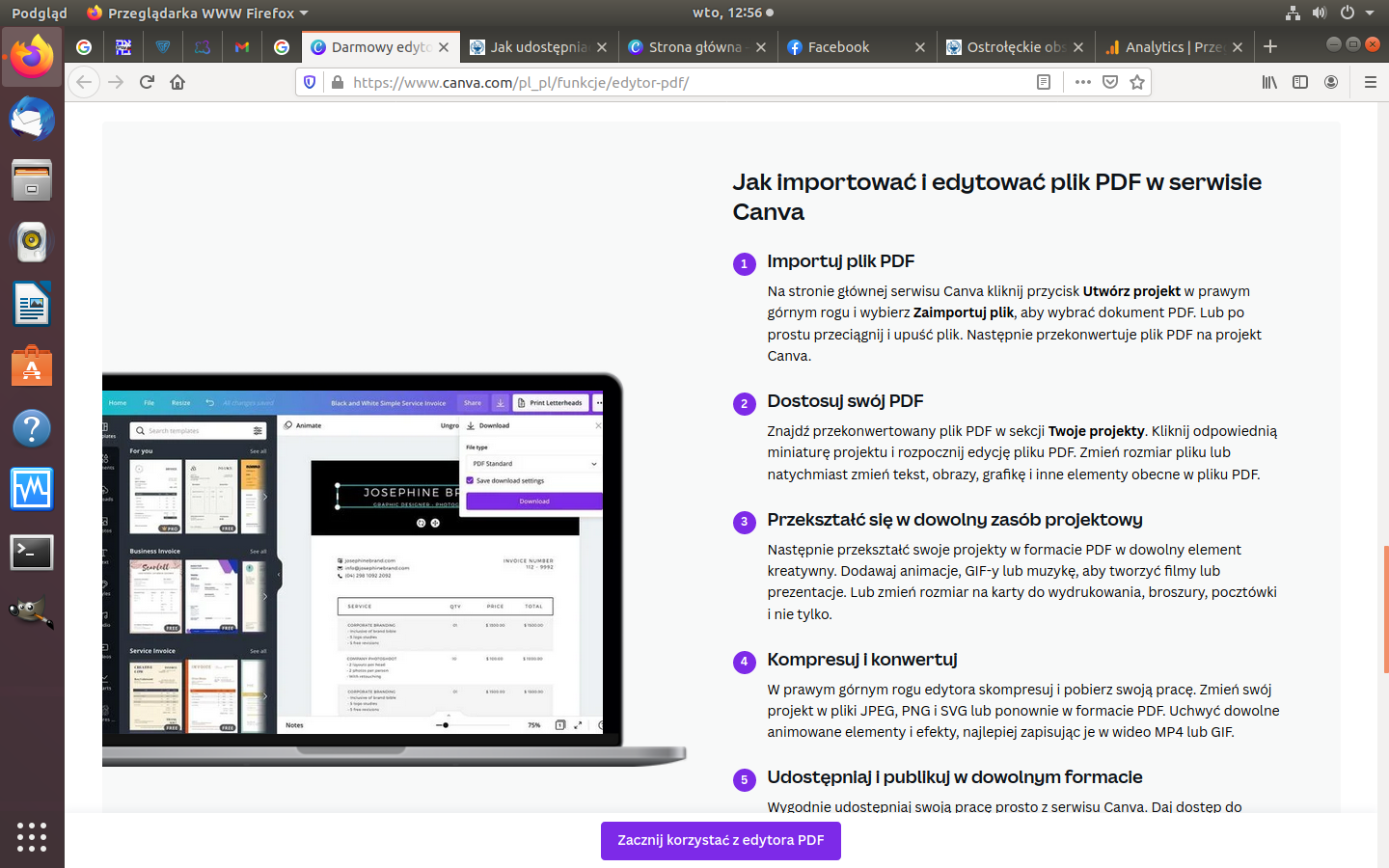Open LibreOffice Writer from the dock

click(32, 305)
